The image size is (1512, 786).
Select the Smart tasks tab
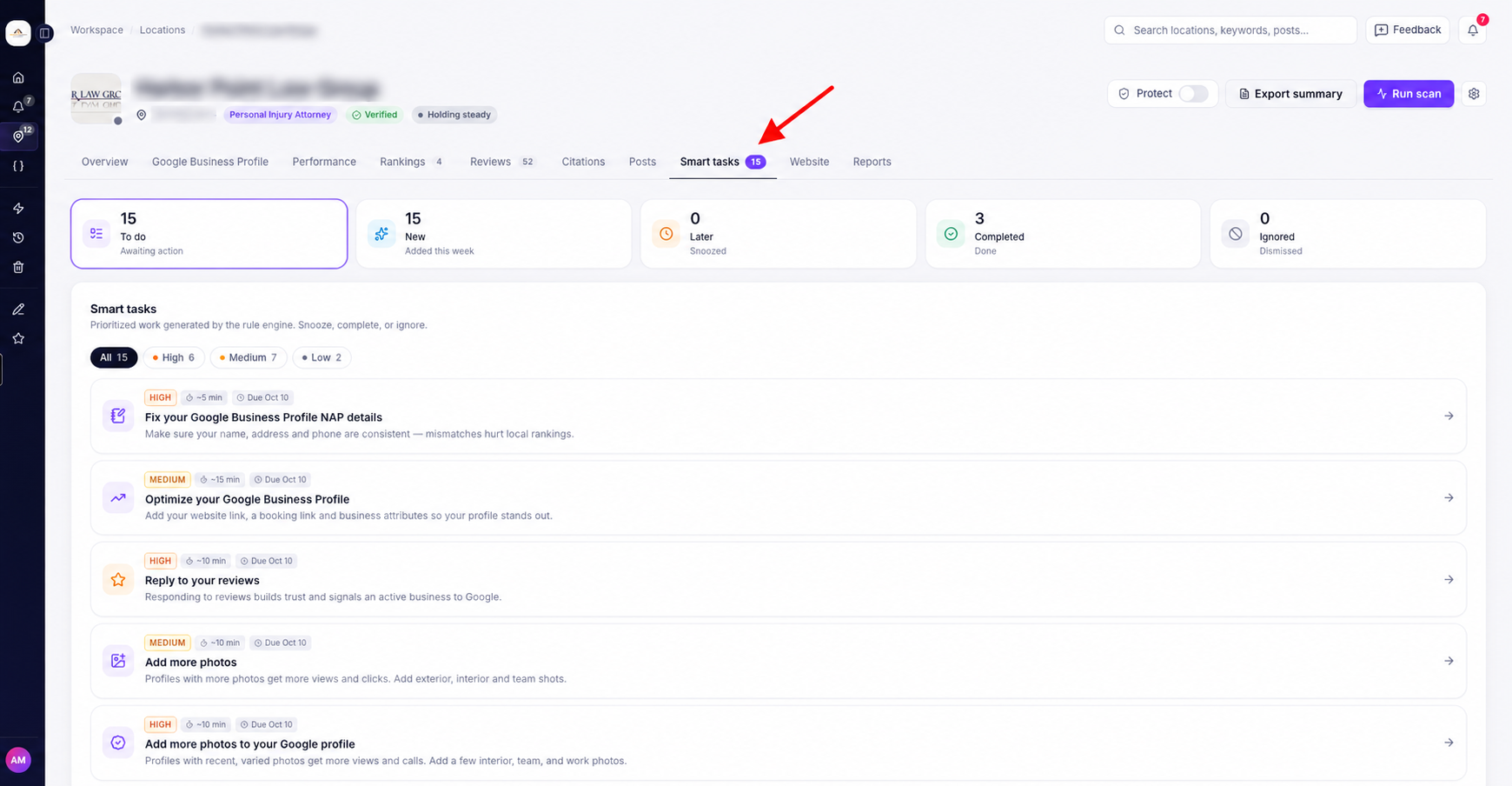pyautogui.click(x=723, y=162)
